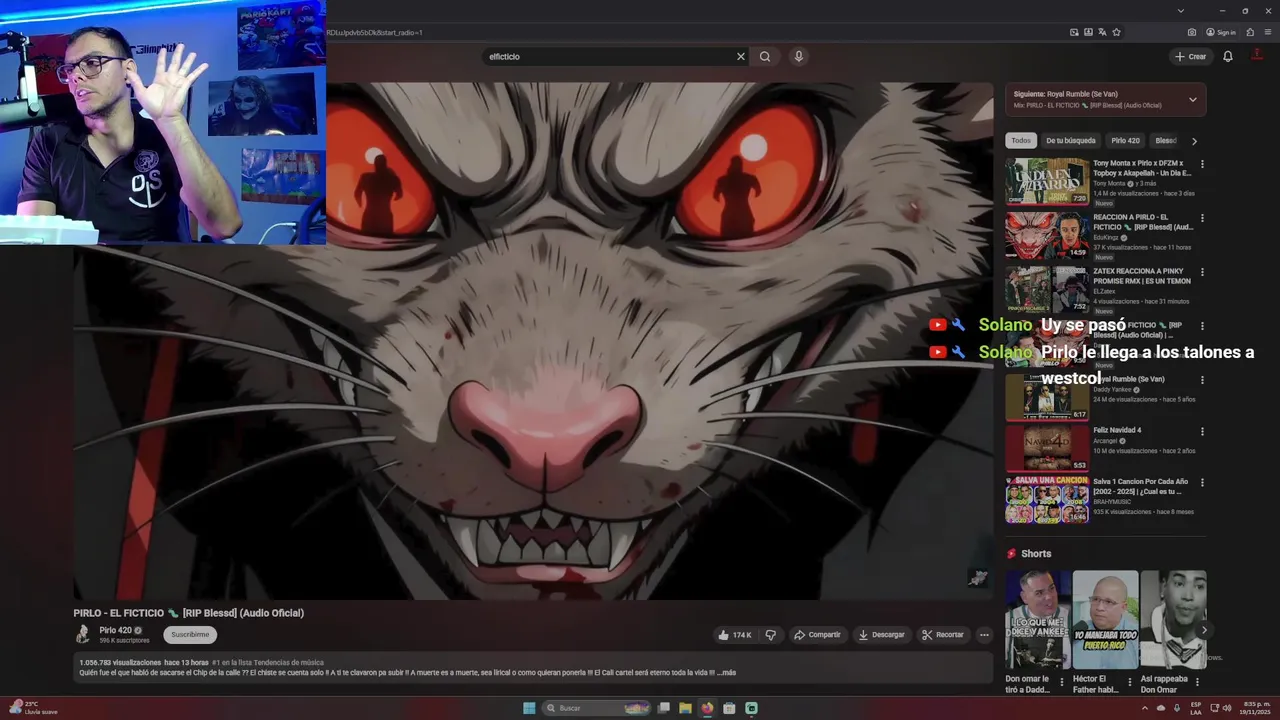Image resolution: width=1280 pixels, height=720 pixels.
Task: Open Windows Start menu
Action: (529, 708)
